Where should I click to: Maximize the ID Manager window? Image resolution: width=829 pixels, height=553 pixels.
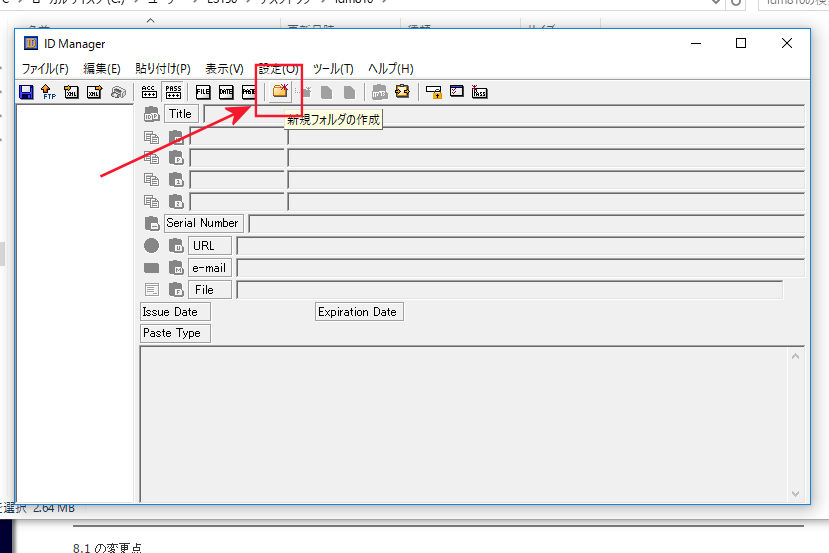pyautogui.click(x=741, y=43)
